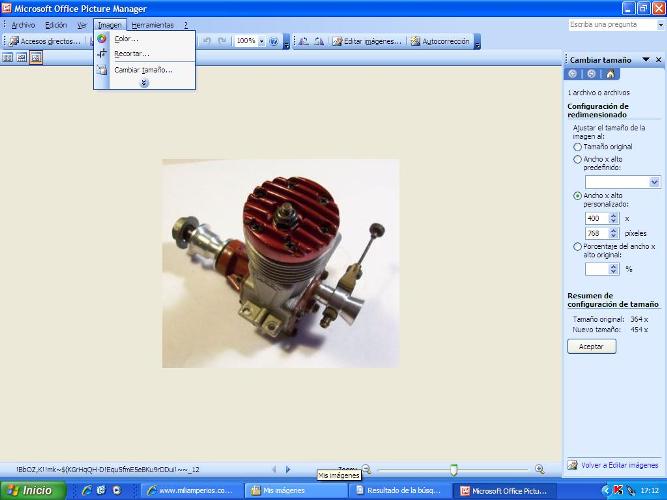The height and width of the screenshot is (500, 667).
Task: Go back in the task pane
Action: (573, 74)
